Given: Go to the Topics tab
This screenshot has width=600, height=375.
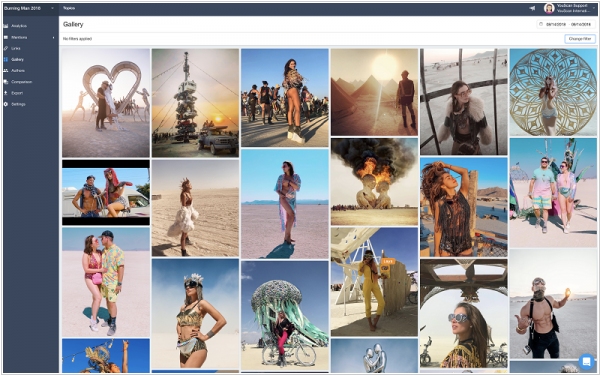Looking at the screenshot, I should tap(69, 8).
